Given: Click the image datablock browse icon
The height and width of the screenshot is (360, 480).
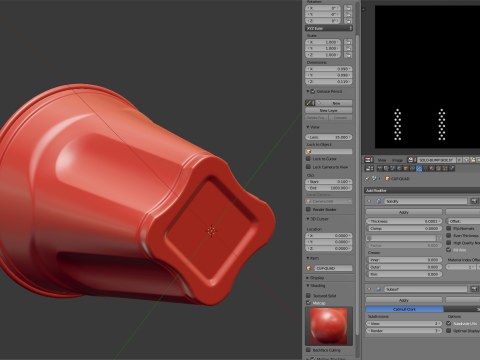Looking at the screenshot, I should (411, 160).
